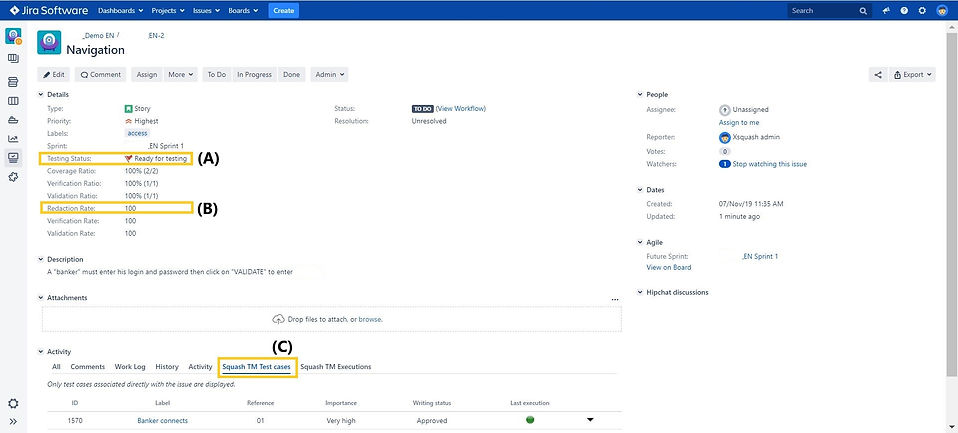The width and height of the screenshot is (958, 433).
Task: Open the Reports chart icon in sidebar
Action: (x=13, y=139)
